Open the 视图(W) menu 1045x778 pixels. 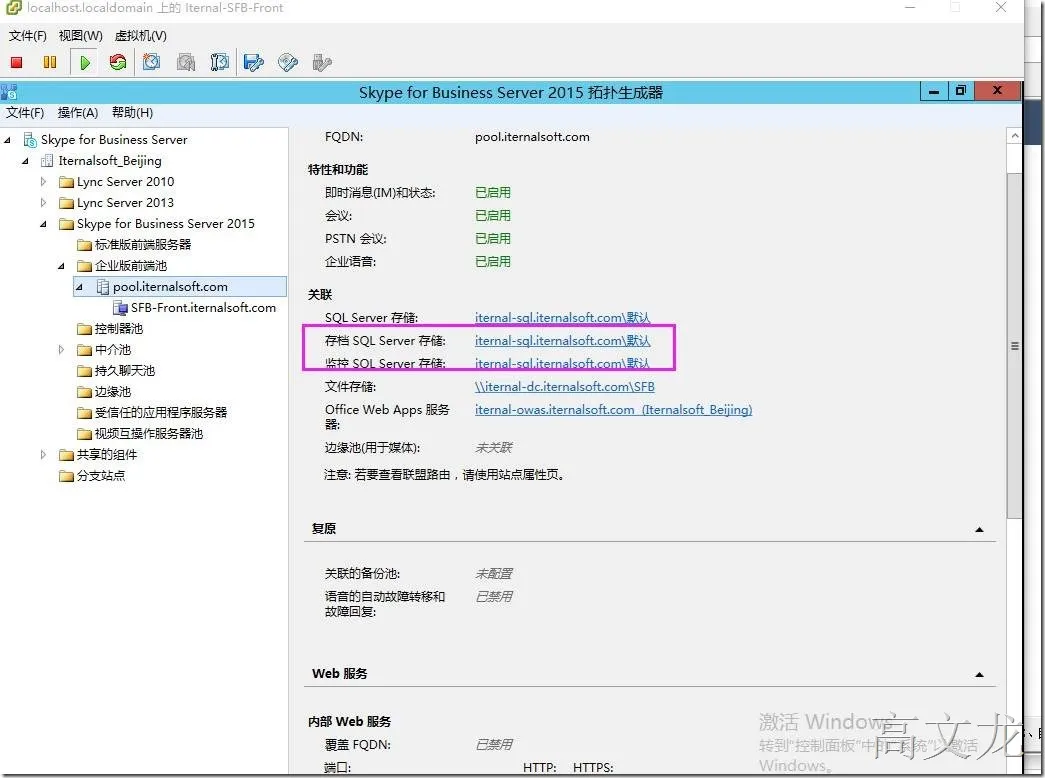(81, 35)
